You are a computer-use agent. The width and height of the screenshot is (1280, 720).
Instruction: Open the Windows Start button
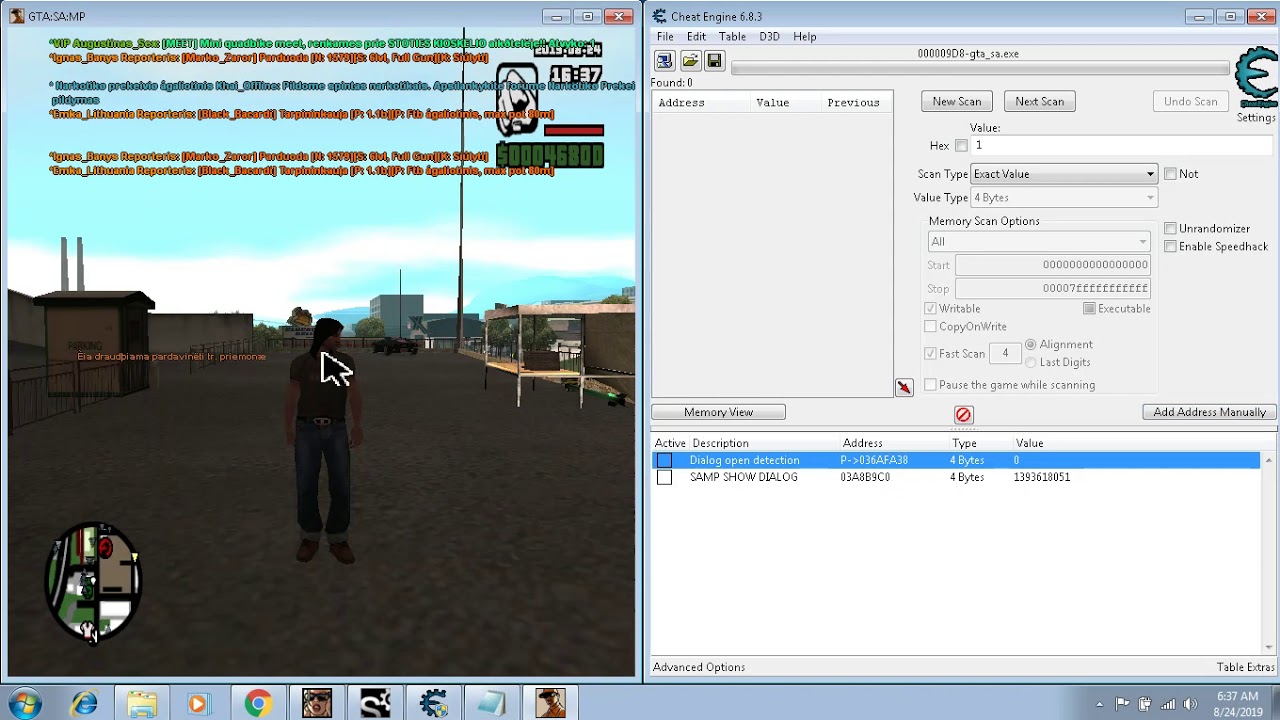(24, 704)
